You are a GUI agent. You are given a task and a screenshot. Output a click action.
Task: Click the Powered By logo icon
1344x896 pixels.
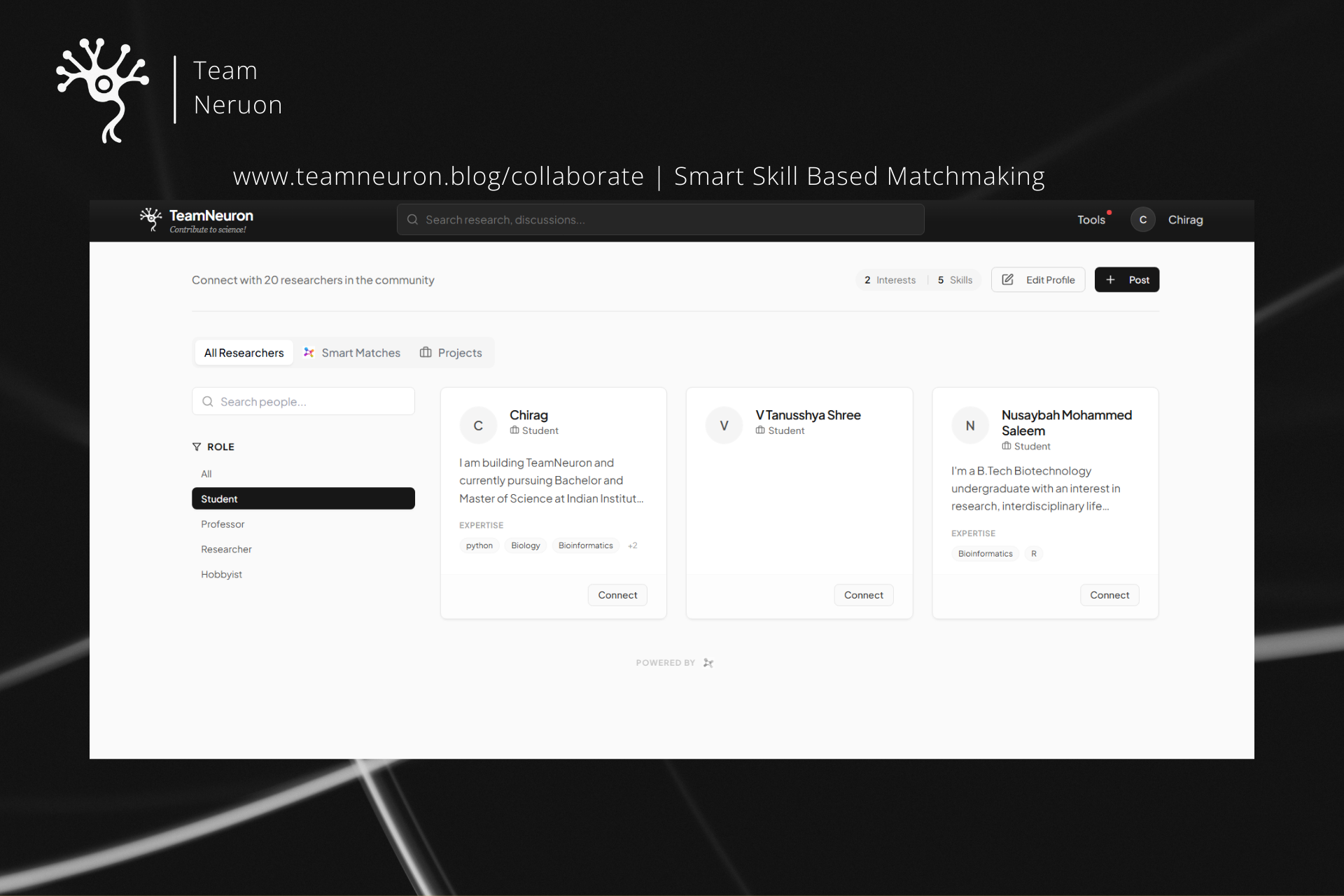click(x=708, y=663)
